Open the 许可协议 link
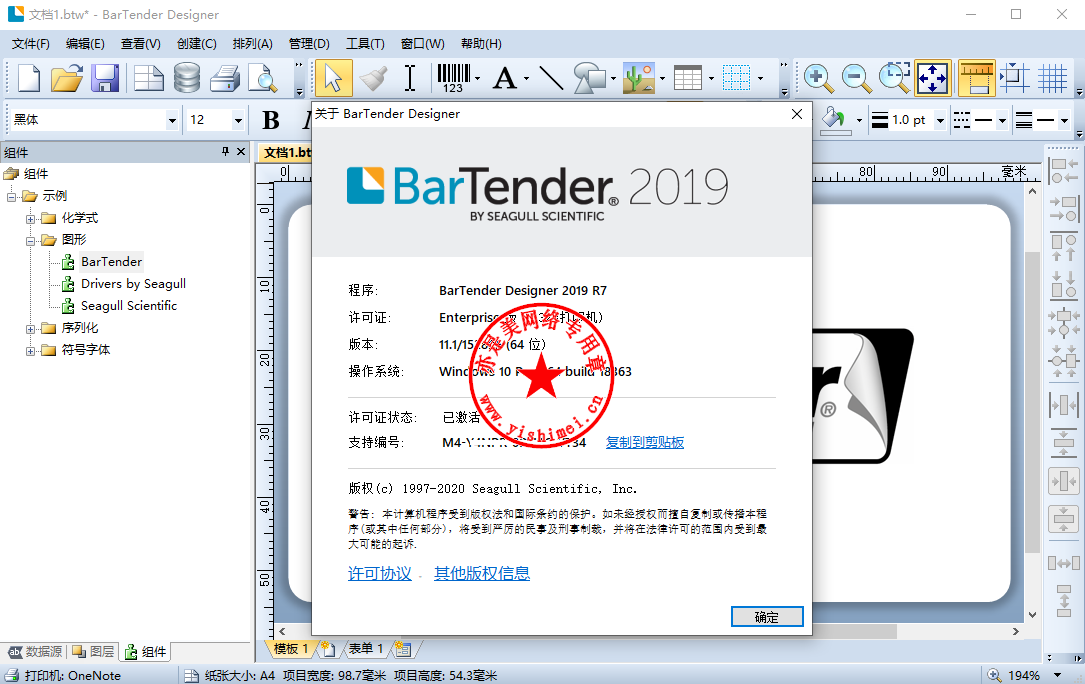This screenshot has height=684, width=1085. (379, 573)
